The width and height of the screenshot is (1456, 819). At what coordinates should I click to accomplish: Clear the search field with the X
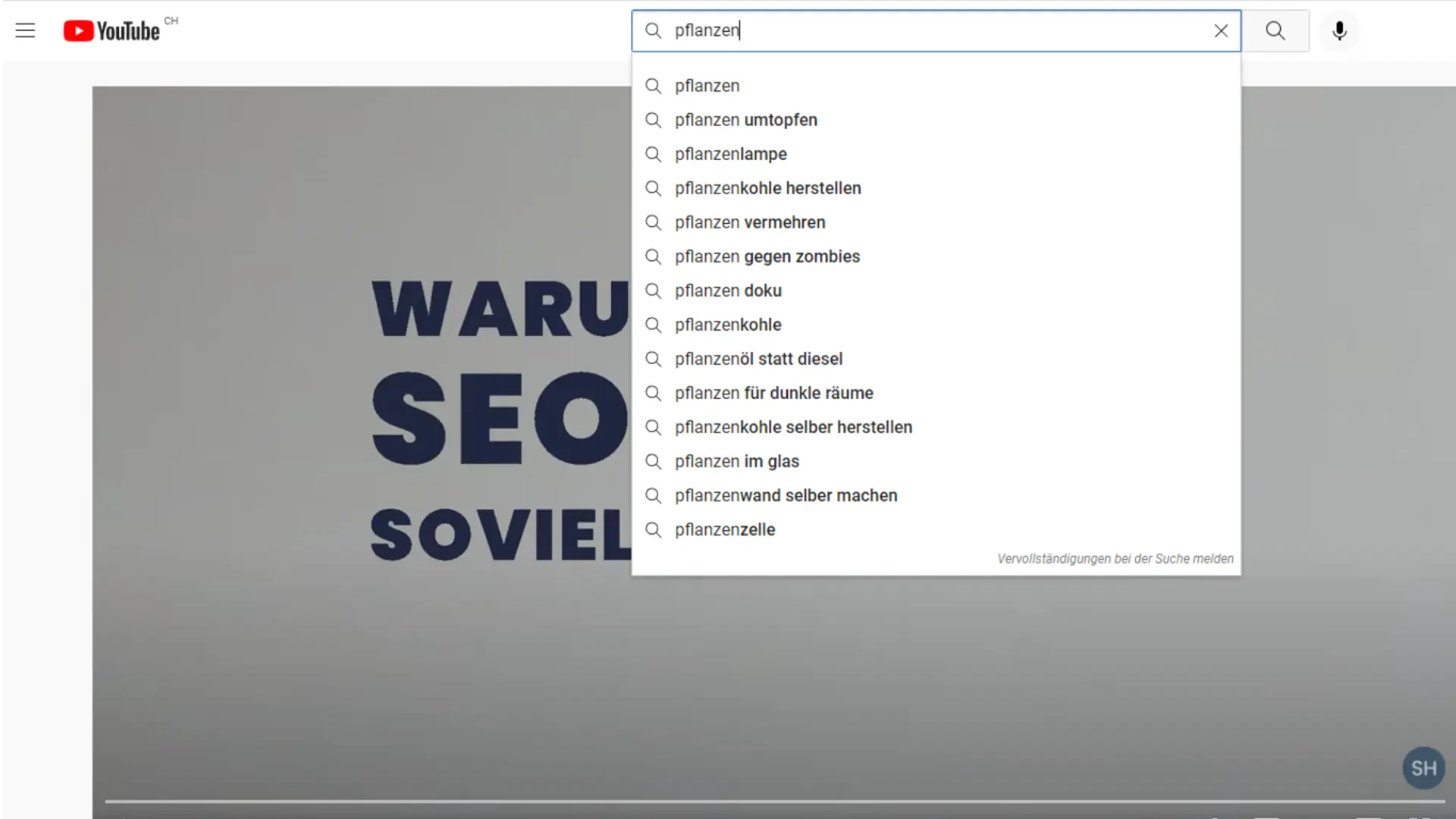[x=1221, y=30]
